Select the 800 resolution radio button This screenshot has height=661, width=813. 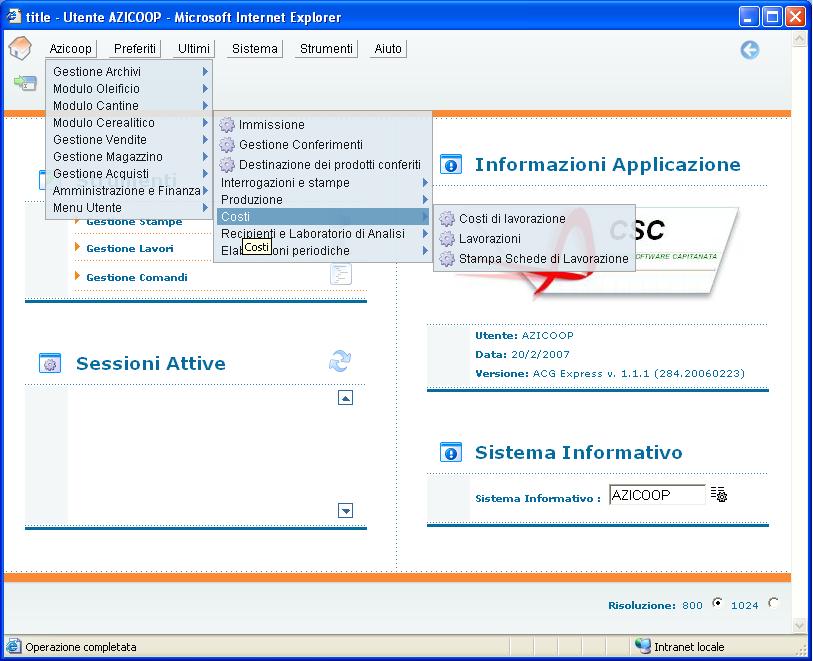point(717,602)
